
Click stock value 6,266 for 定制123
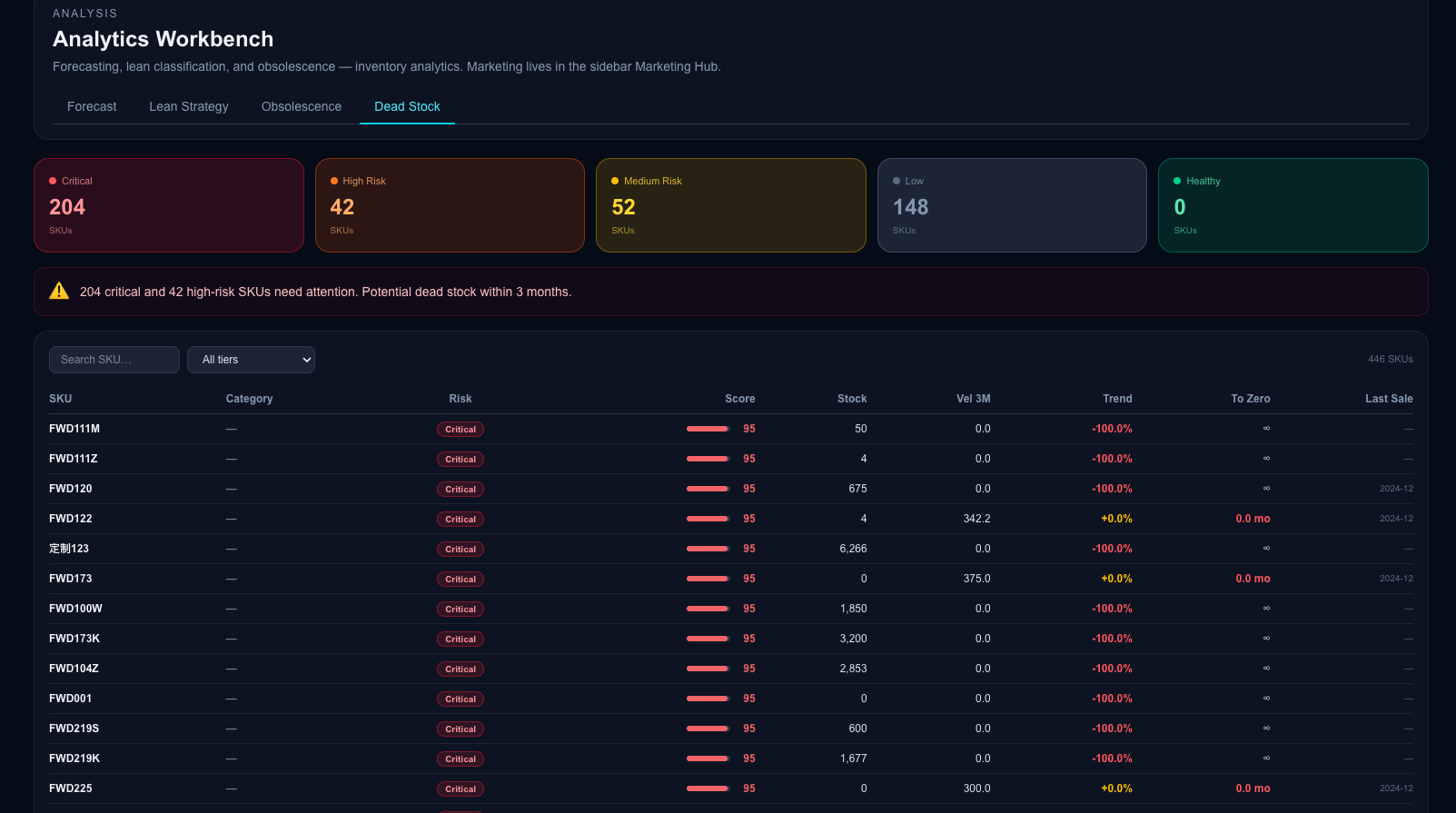click(x=853, y=549)
